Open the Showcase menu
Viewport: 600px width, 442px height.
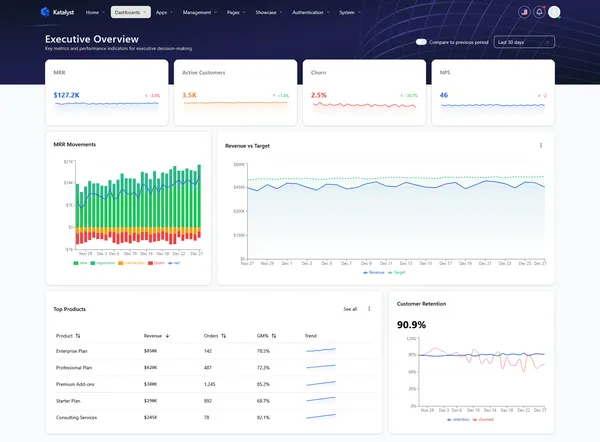pos(269,13)
